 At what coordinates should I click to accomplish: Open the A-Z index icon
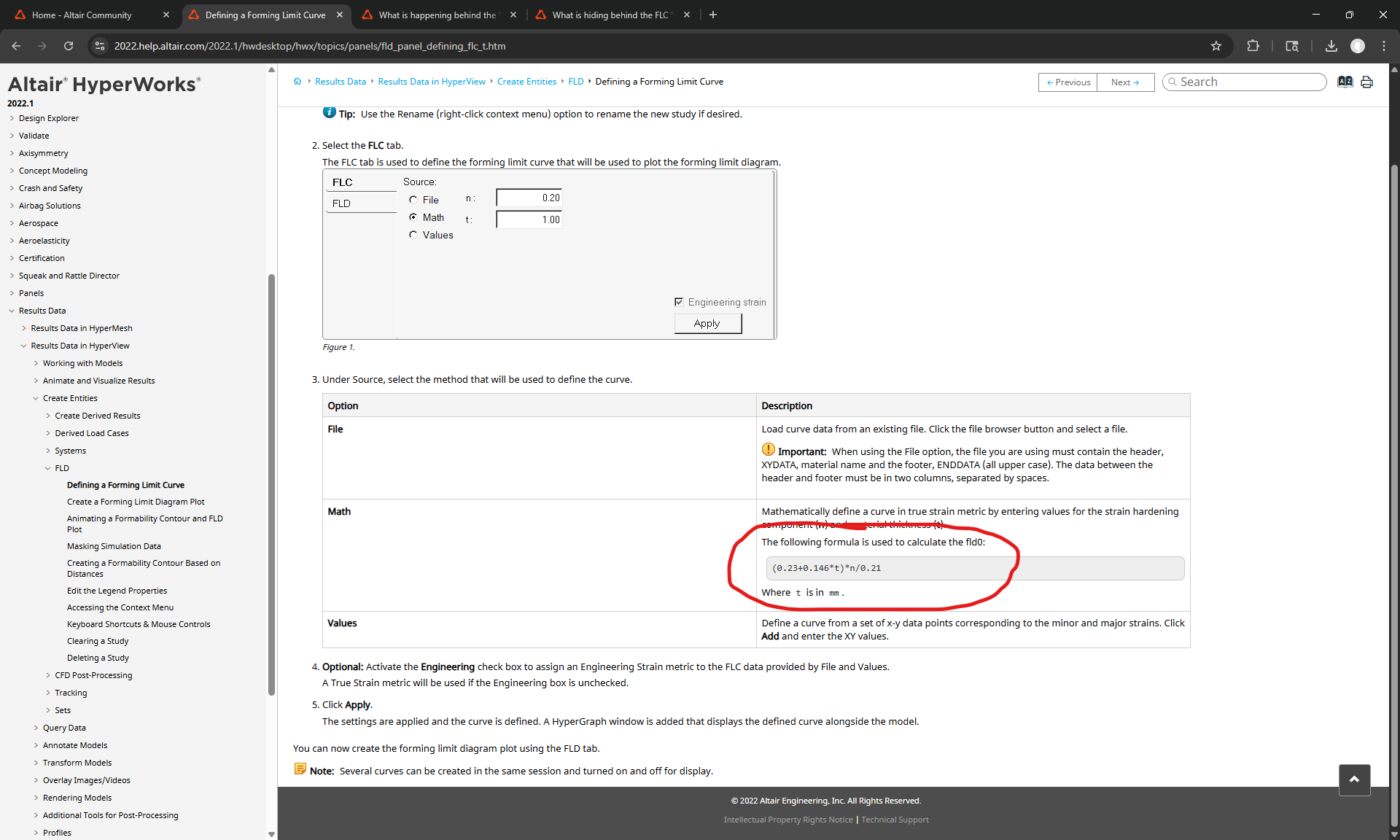1345,82
